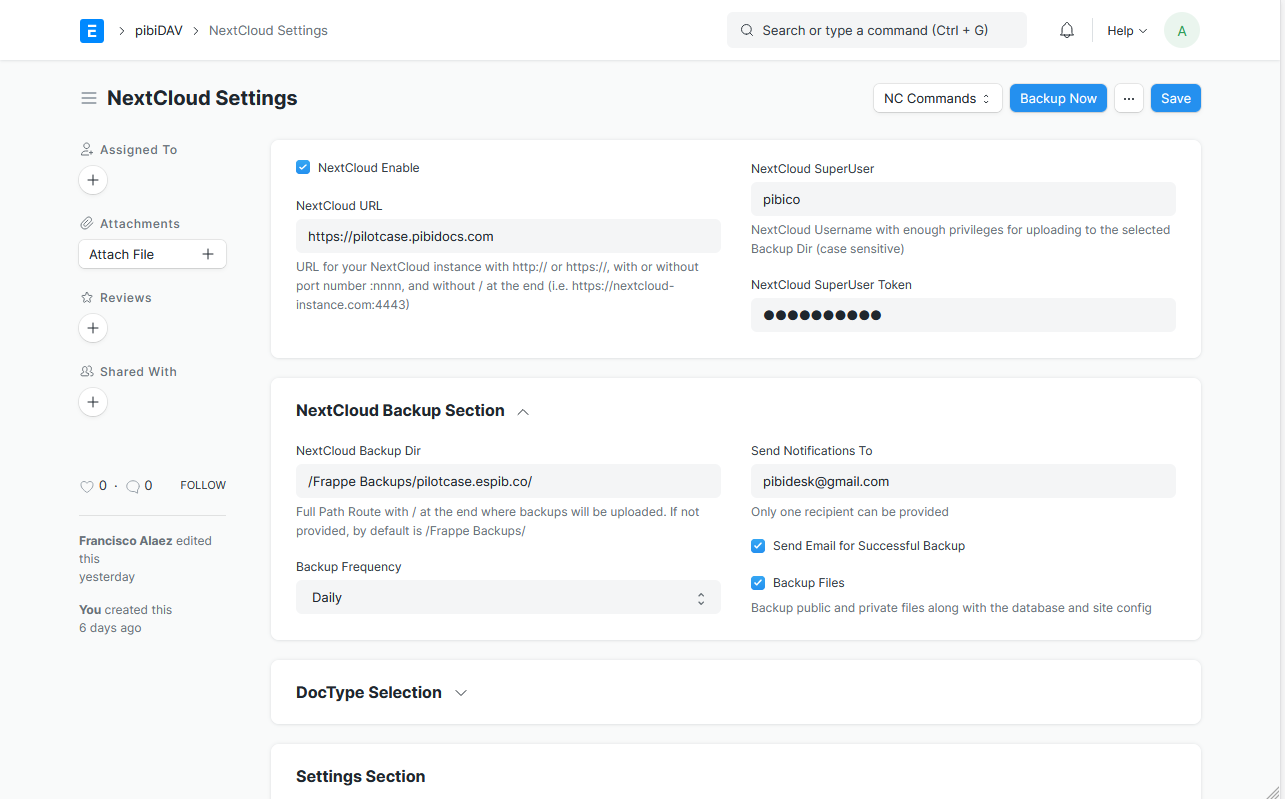Open the notifications bell icon
Image resolution: width=1285 pixels, height=799 pixels.
[x=1067, y=31]
